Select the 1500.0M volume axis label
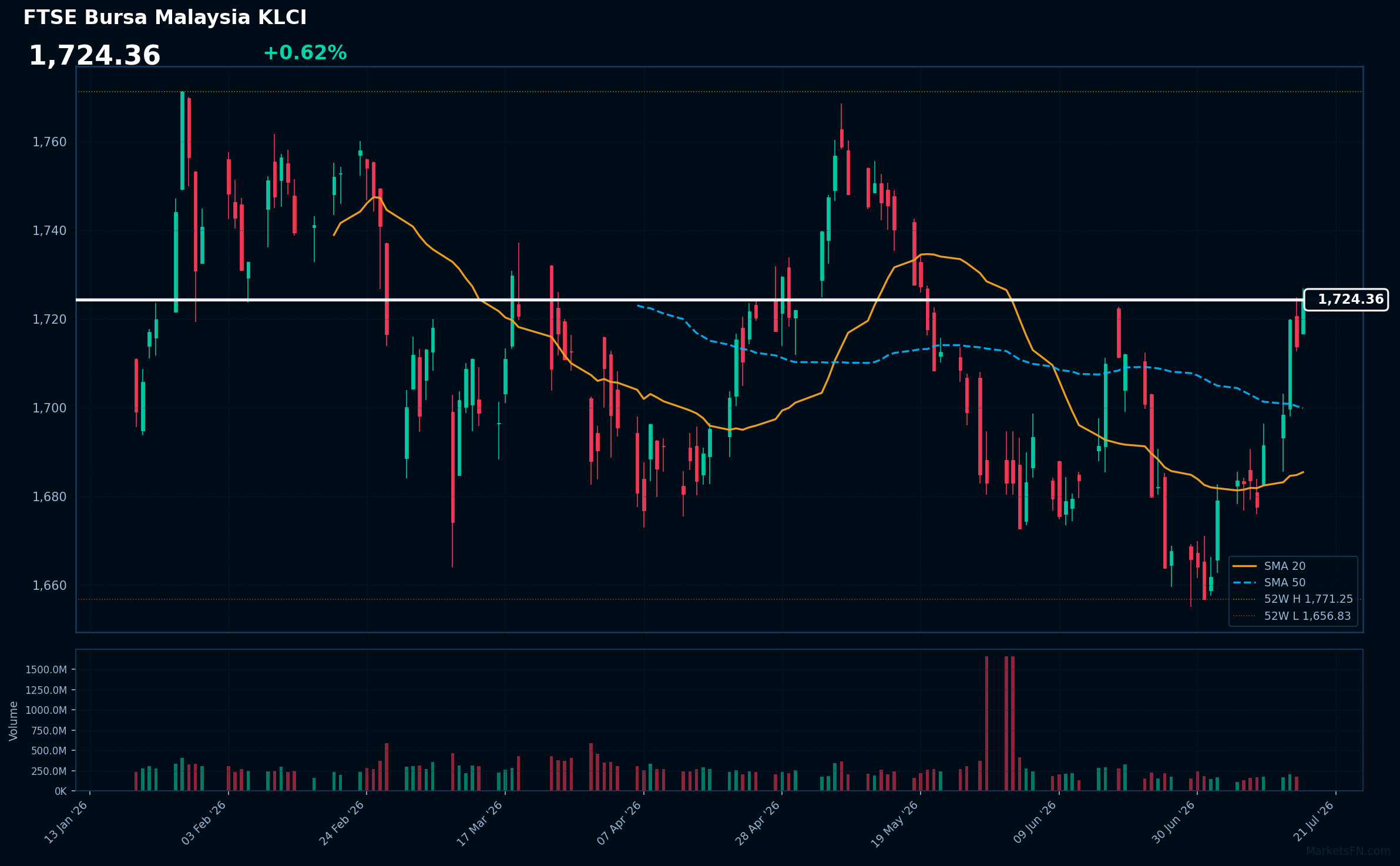The image size is (1400, 866). pyautogui.click(x=46, y=670)
